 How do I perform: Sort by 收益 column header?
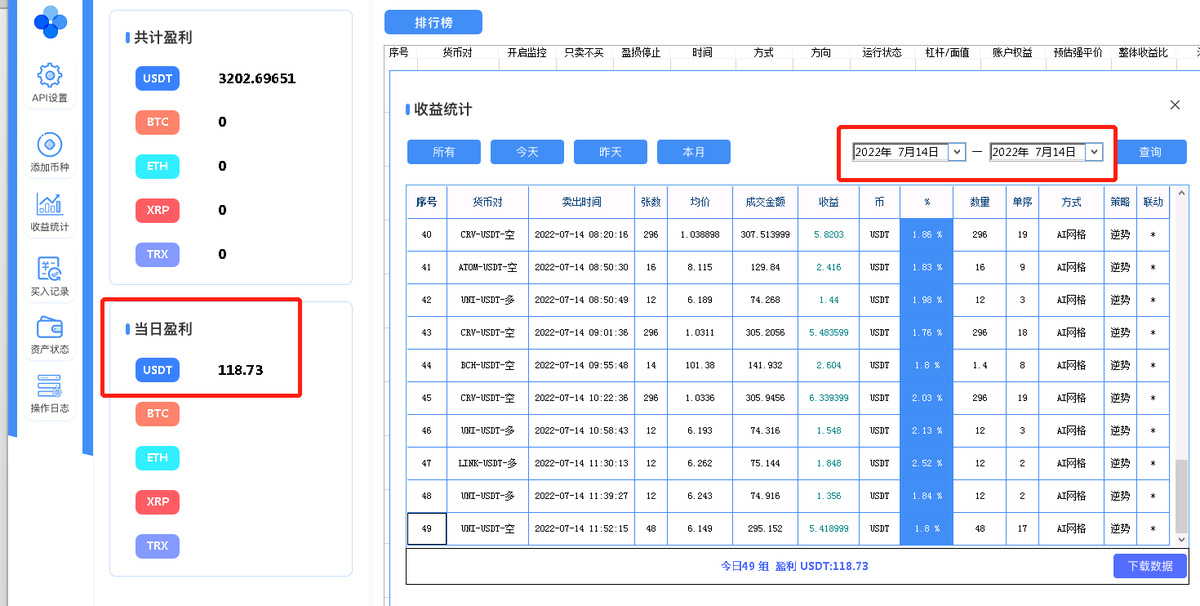(x=829, y=202)
